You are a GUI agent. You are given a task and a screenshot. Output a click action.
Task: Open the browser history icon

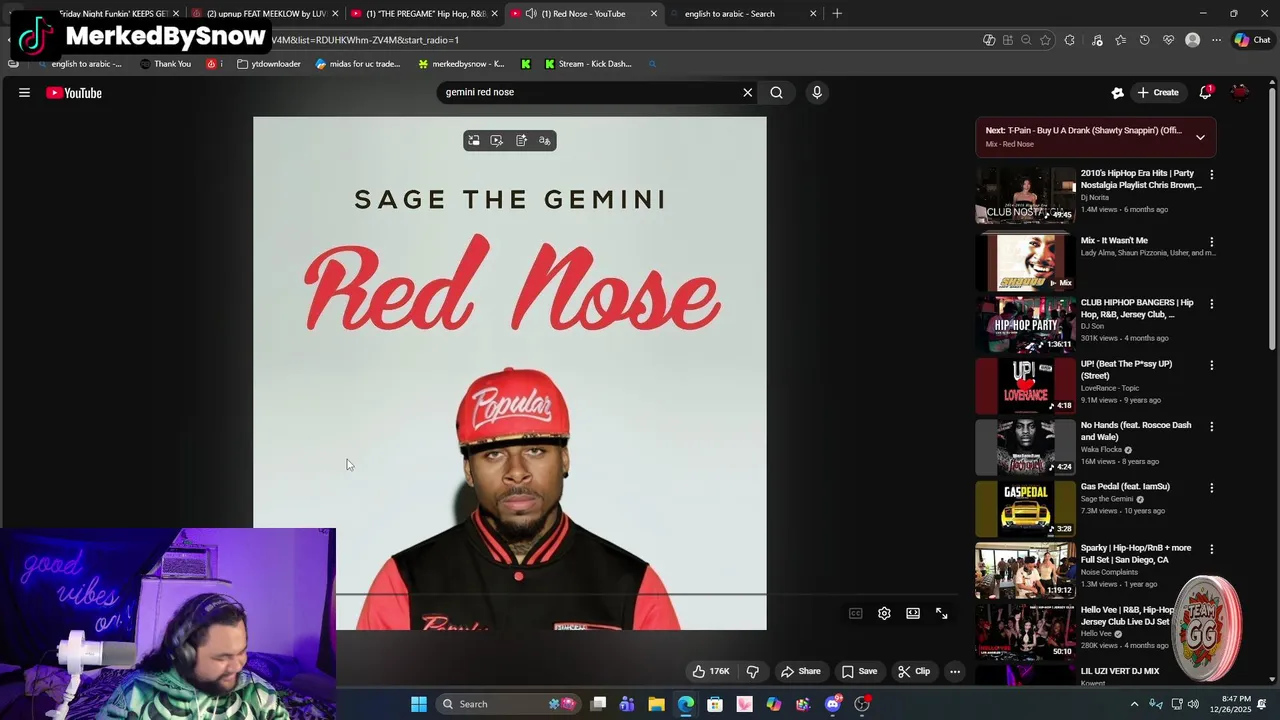click(1145, 40)
